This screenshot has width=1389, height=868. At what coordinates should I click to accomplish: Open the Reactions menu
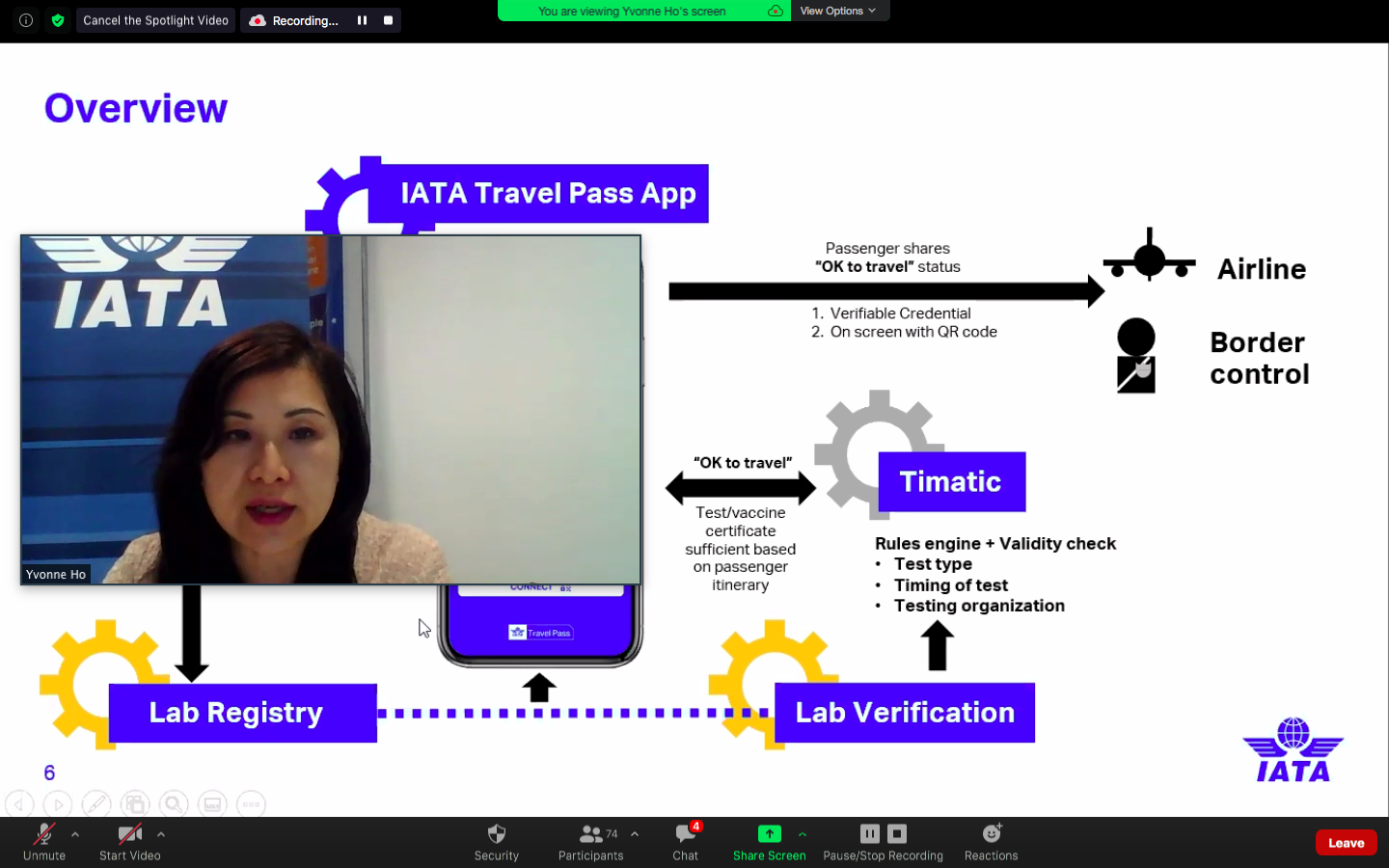pos(991,841)
